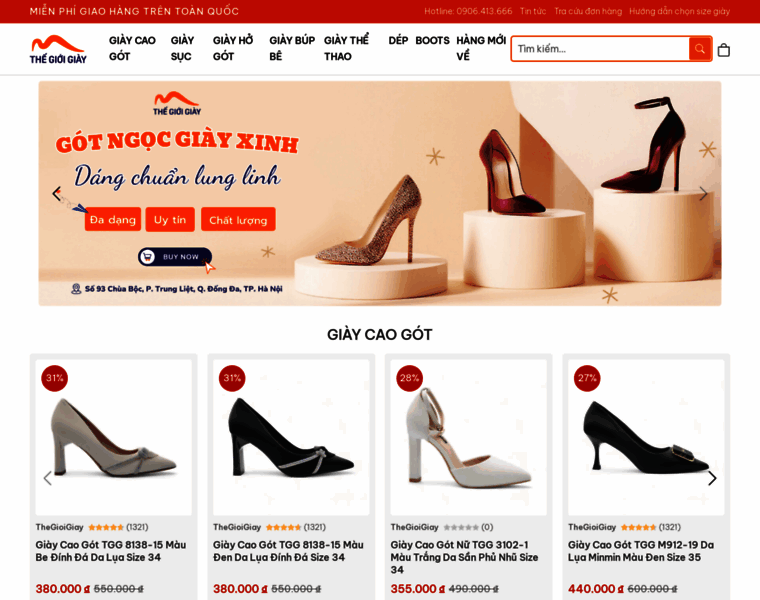
Task: Click the orange search magnifier button
Action: pos(699,48)
